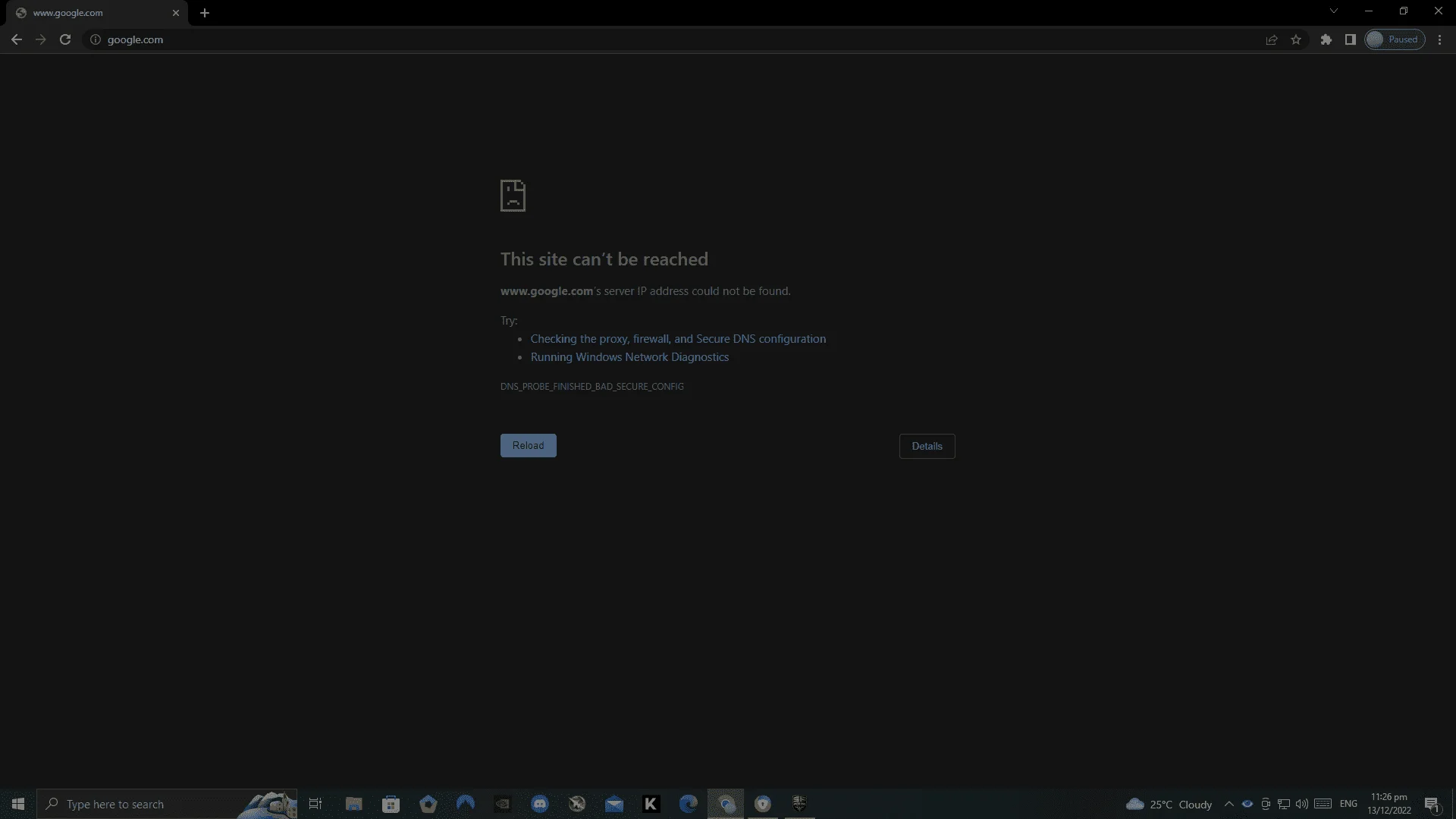Open the pentagon-shaped app on the taskbar

coord(428,804)
